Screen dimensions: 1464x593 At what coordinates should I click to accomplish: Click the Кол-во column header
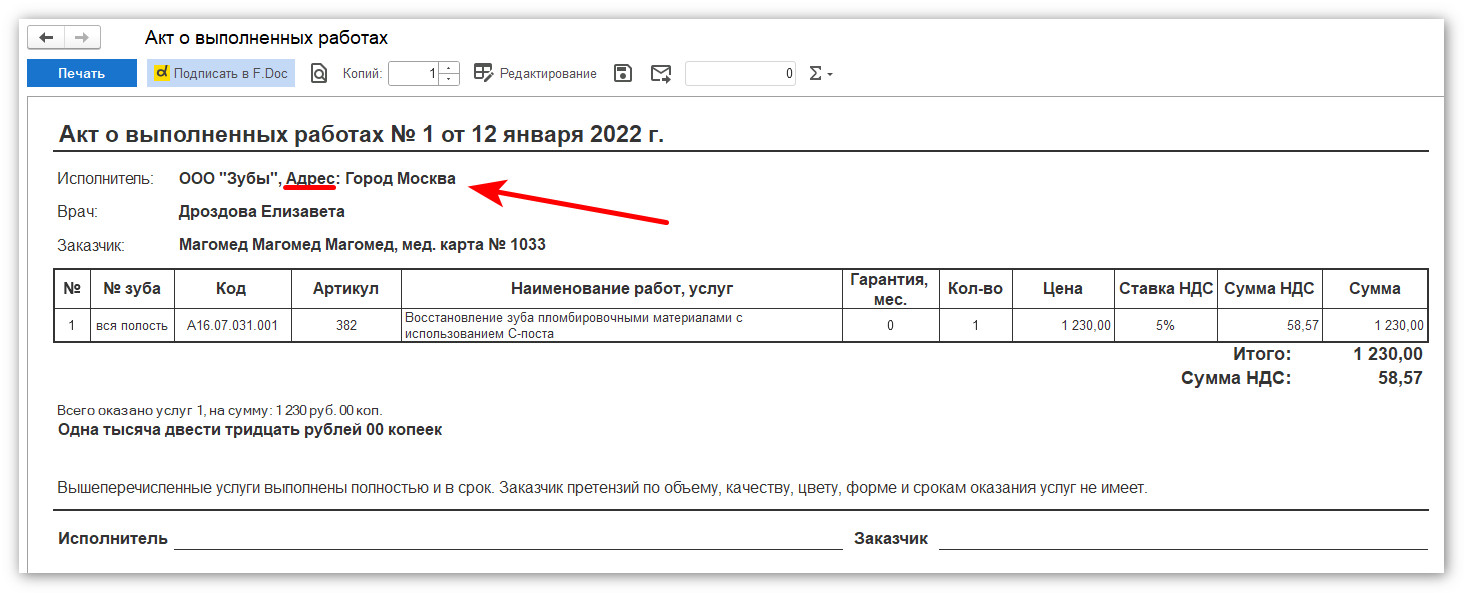click(x=975, y=288)
